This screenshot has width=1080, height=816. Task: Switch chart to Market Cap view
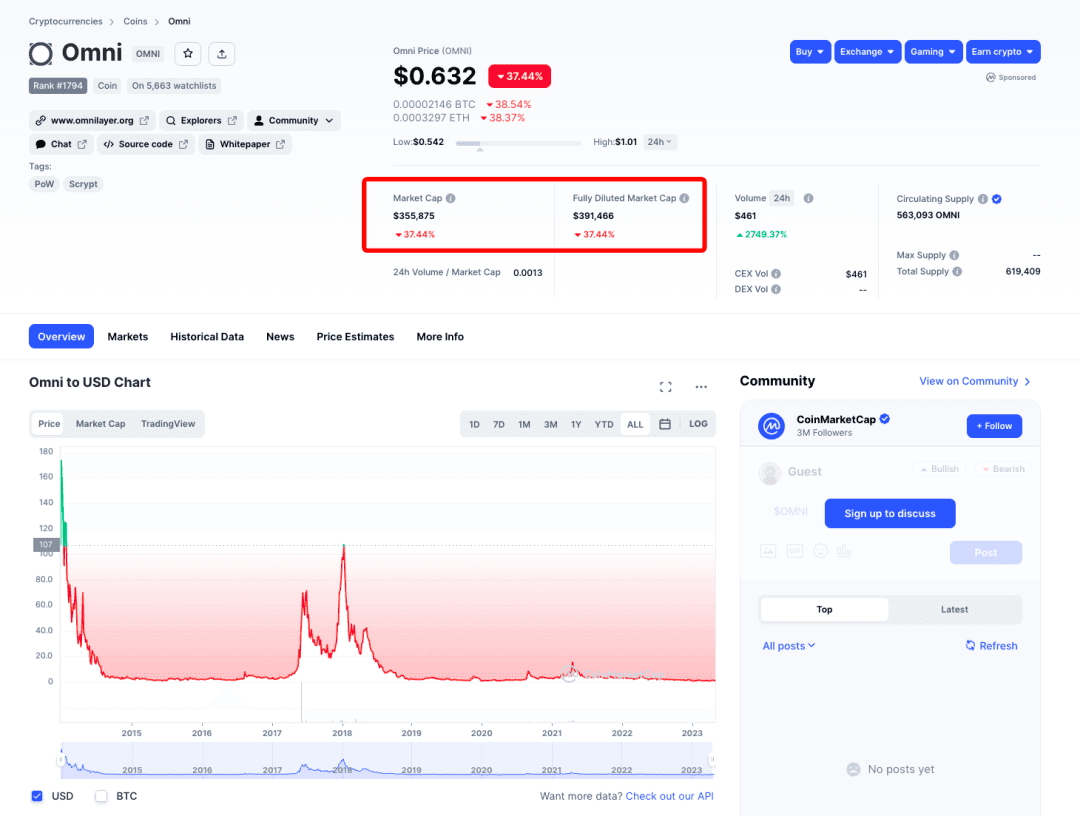101,424
